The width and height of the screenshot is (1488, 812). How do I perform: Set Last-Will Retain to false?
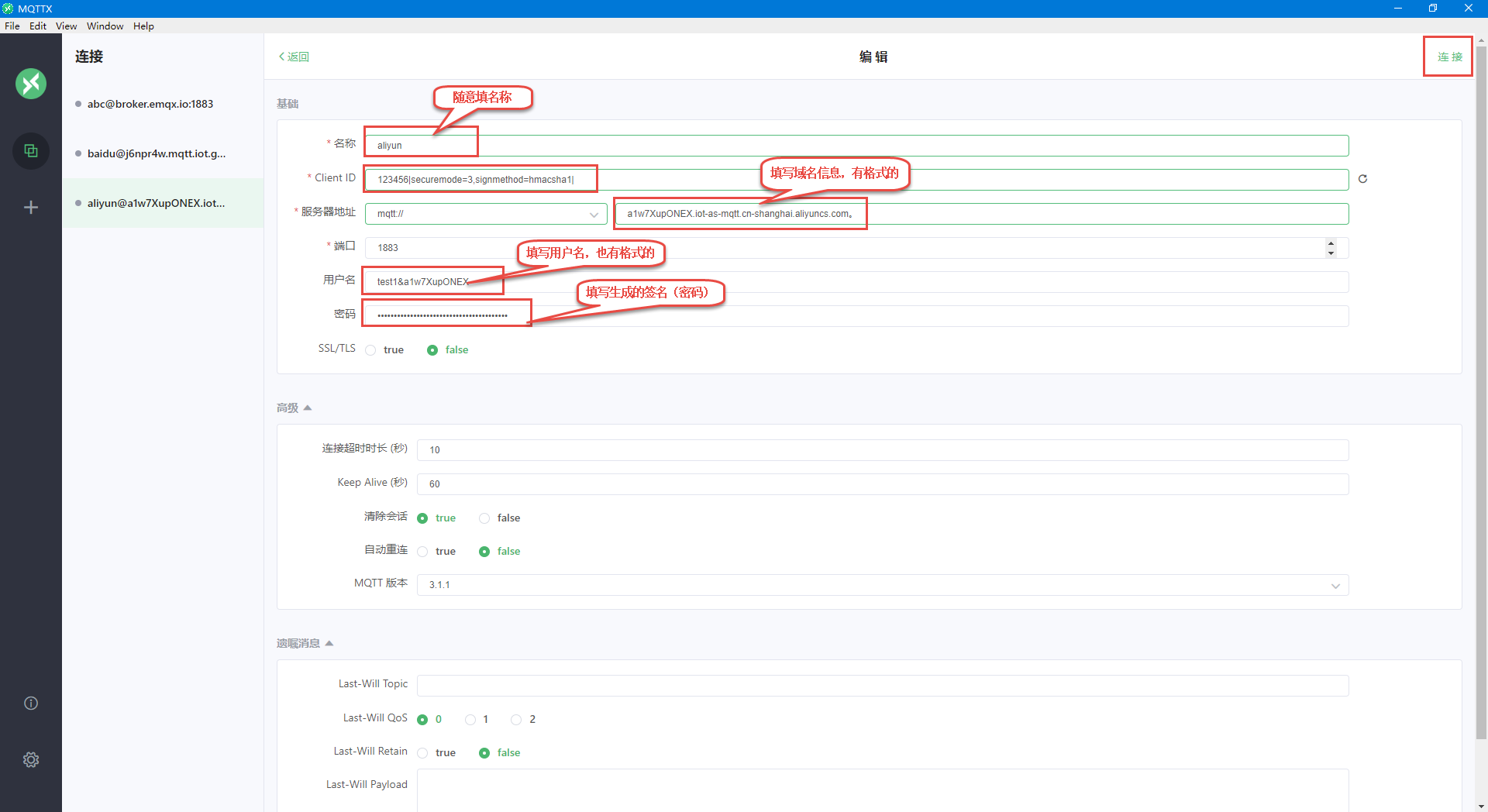point(500,753)
